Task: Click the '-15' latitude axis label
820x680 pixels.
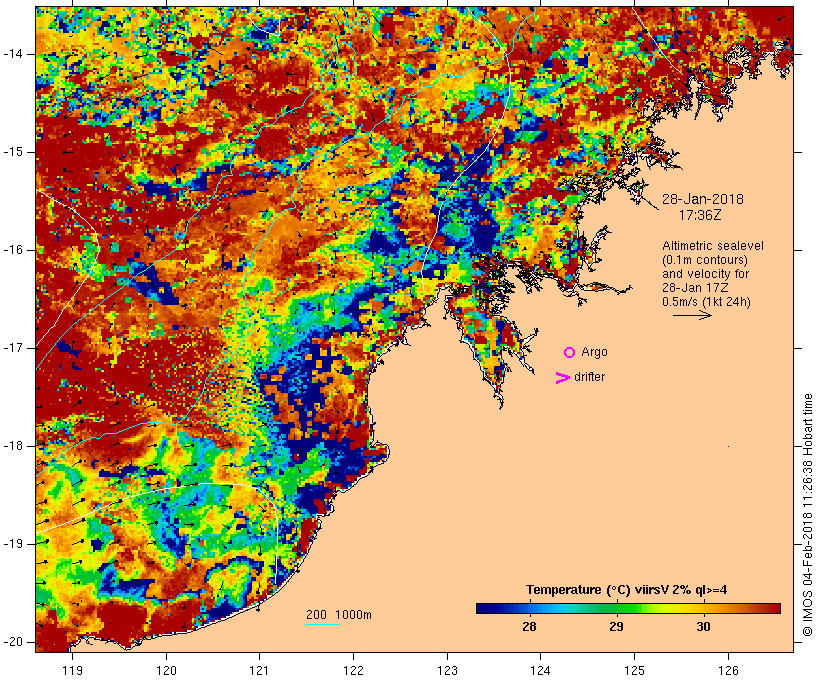Action: (13, 152)
